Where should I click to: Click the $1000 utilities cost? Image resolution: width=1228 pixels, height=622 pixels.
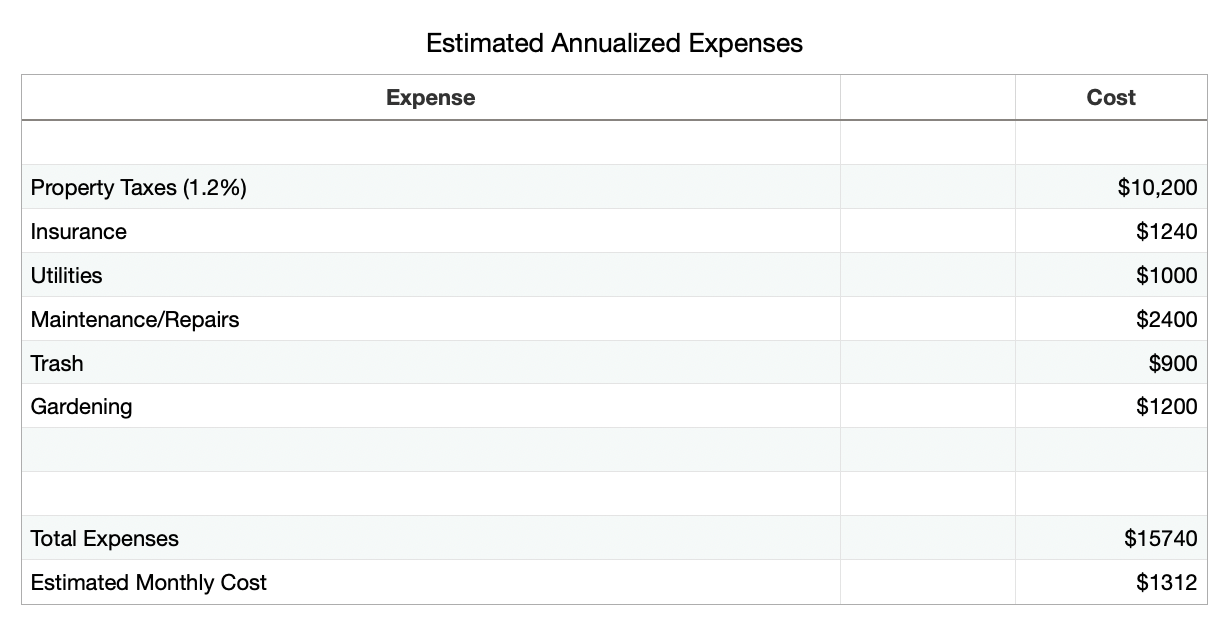pyautogui.click(x=1111, y=275)
